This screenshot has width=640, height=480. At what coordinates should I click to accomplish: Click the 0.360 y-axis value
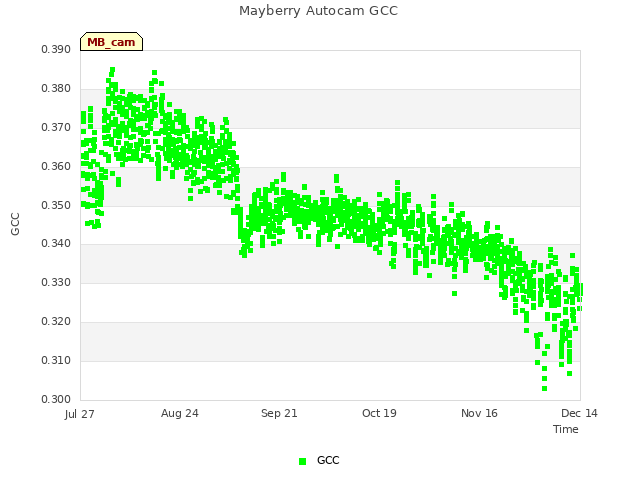(x=56, y=166)
